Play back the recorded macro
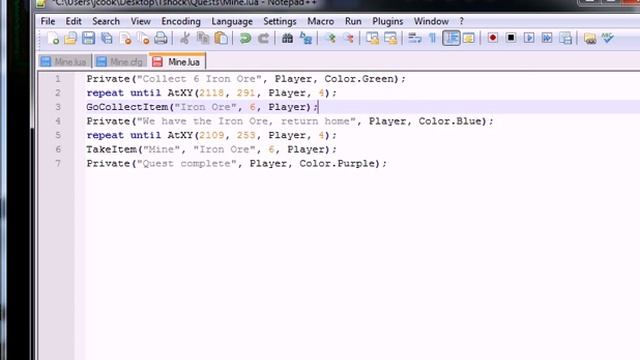 pos(529,38)
